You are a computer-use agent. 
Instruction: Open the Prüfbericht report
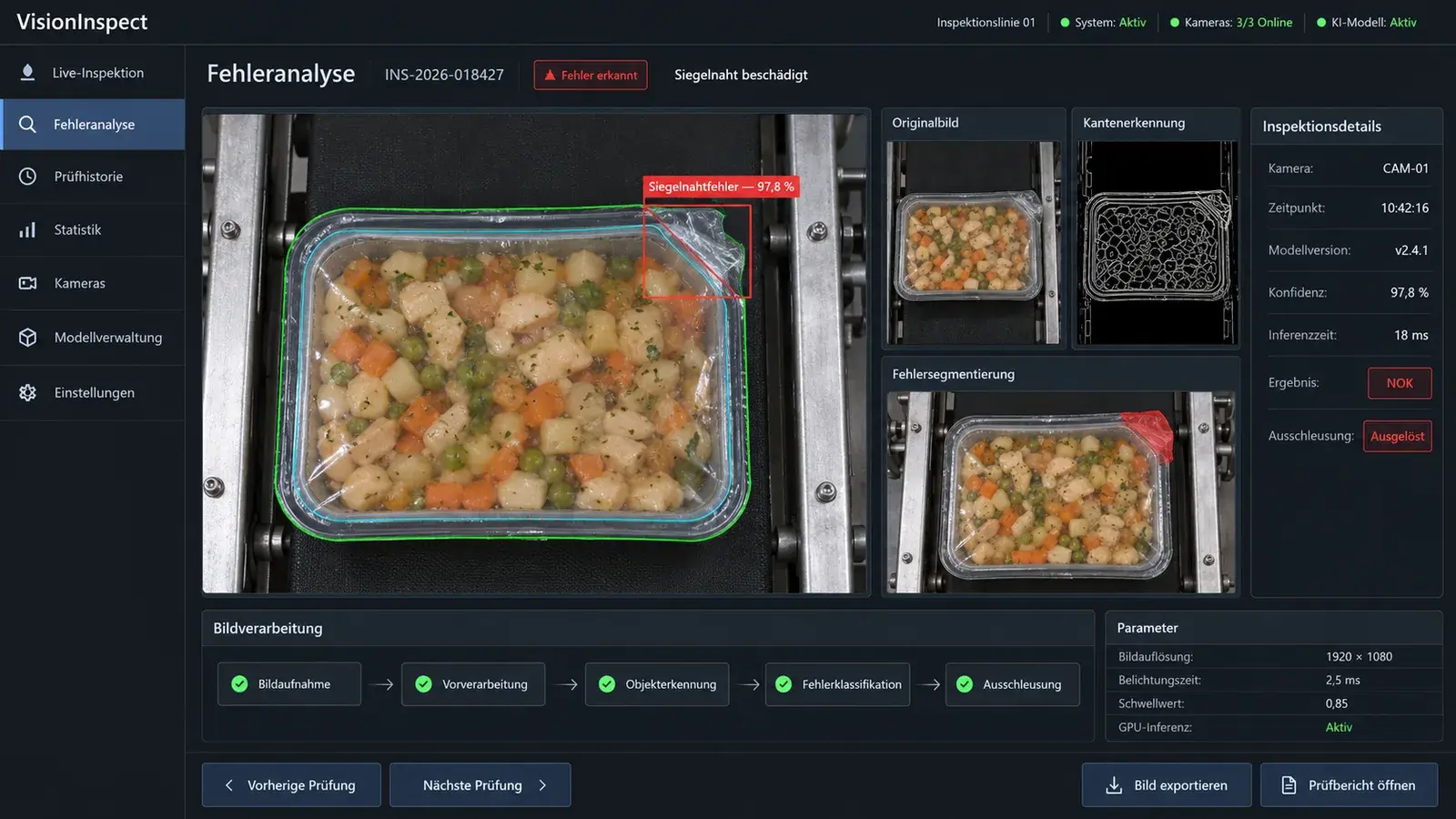1350,785
